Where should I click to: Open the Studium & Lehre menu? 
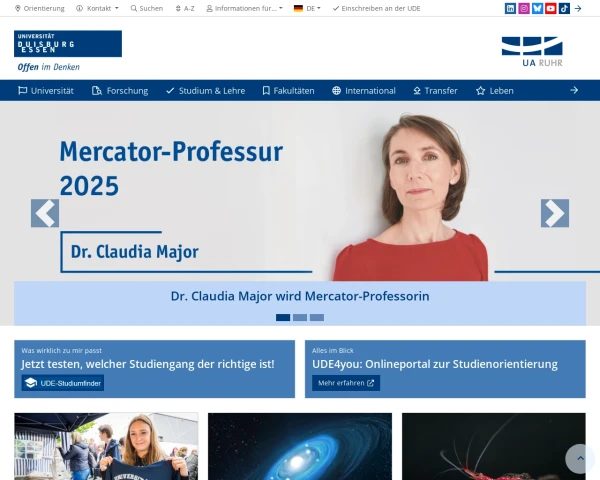205,91
